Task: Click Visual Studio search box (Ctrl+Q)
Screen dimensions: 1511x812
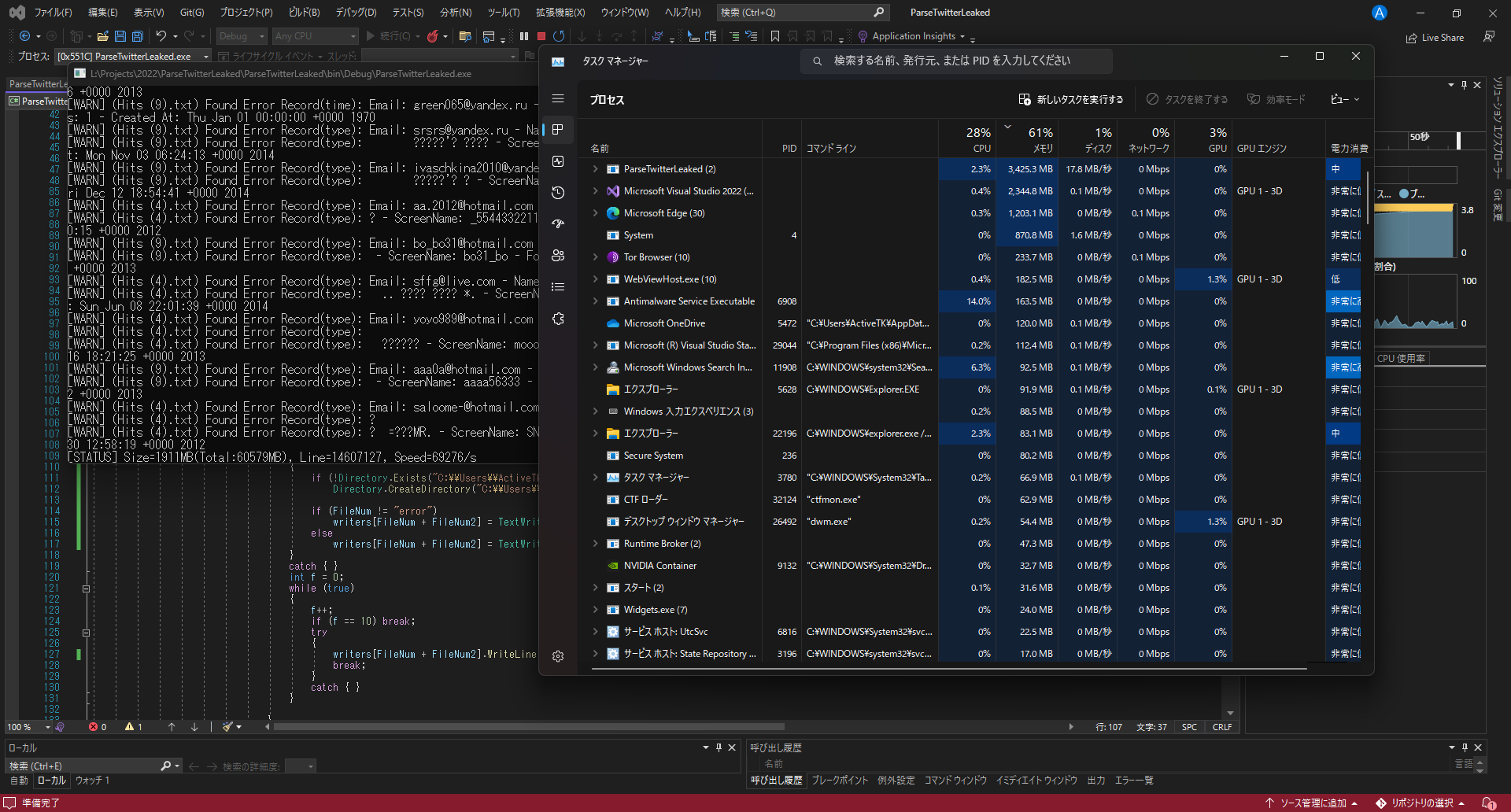Action: 804,13
